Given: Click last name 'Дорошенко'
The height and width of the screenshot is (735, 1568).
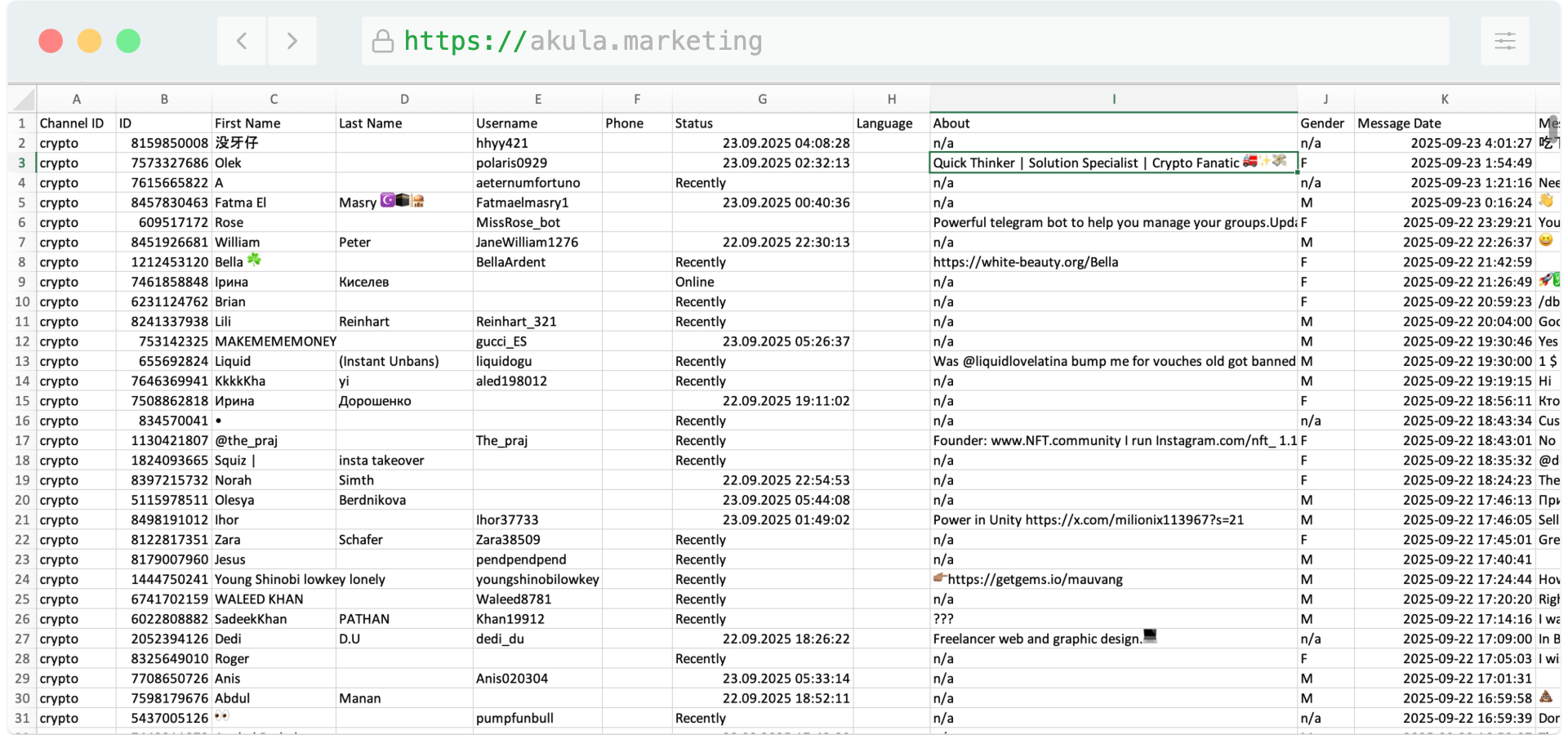Looking at the screenshot, I should point(404,401).
